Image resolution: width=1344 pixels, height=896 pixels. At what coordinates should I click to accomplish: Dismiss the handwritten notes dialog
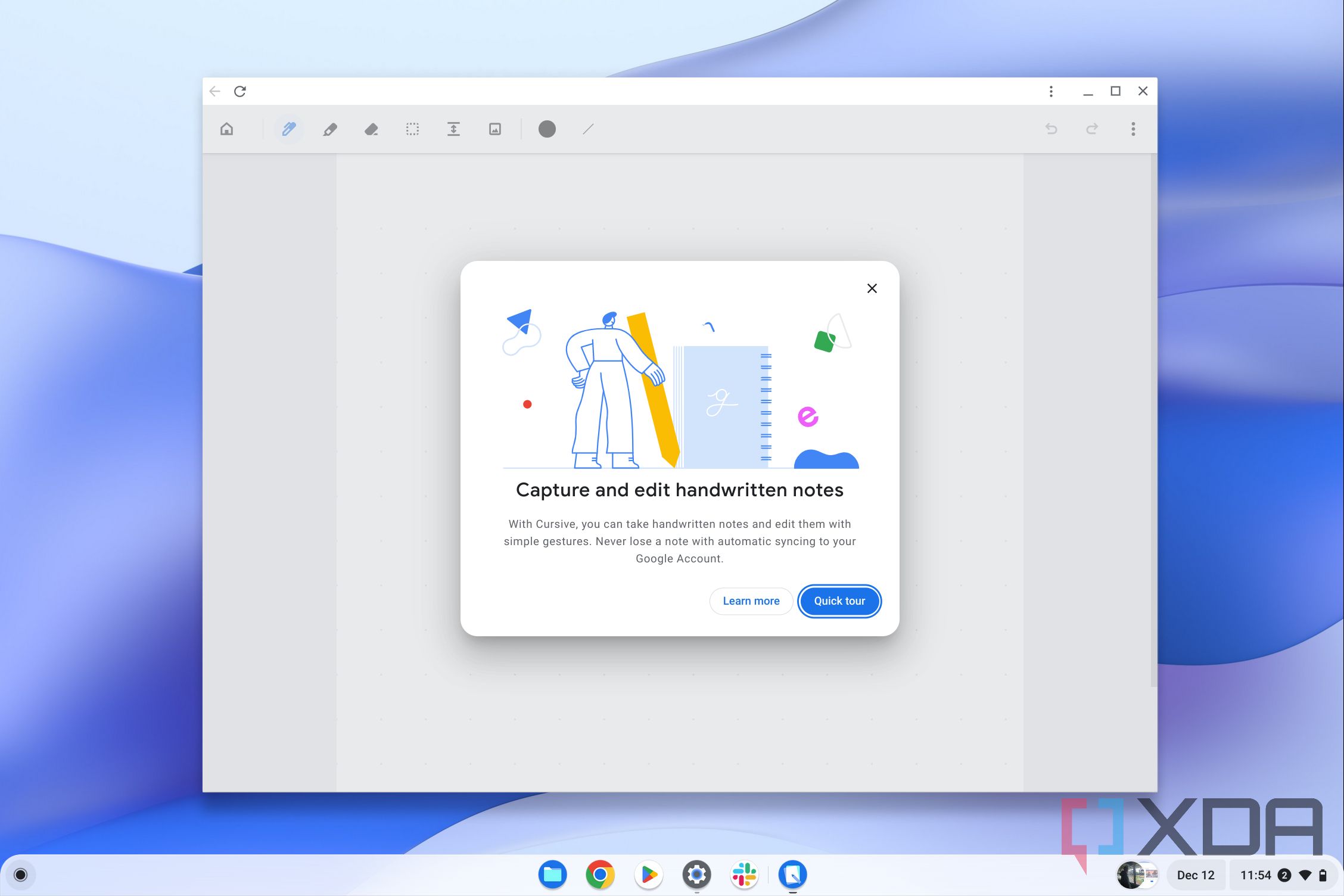[x=872, y=288]
